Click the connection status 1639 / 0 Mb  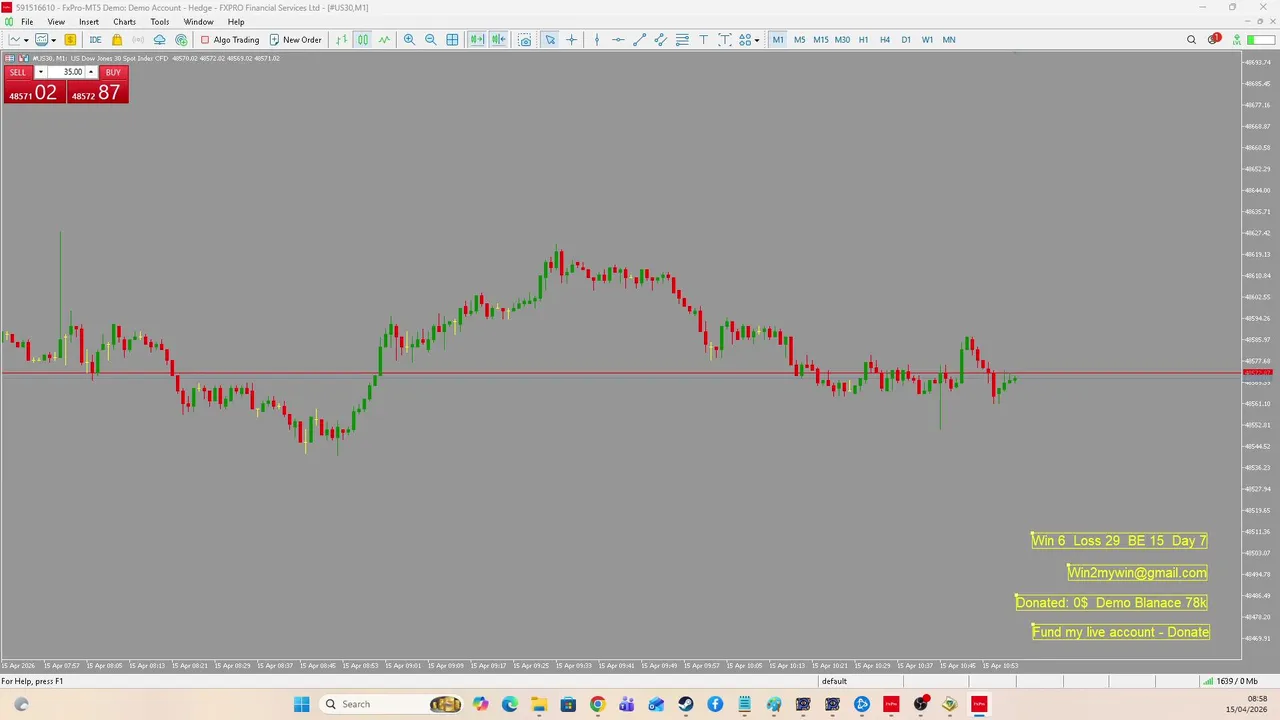(x=1230, y=681)
